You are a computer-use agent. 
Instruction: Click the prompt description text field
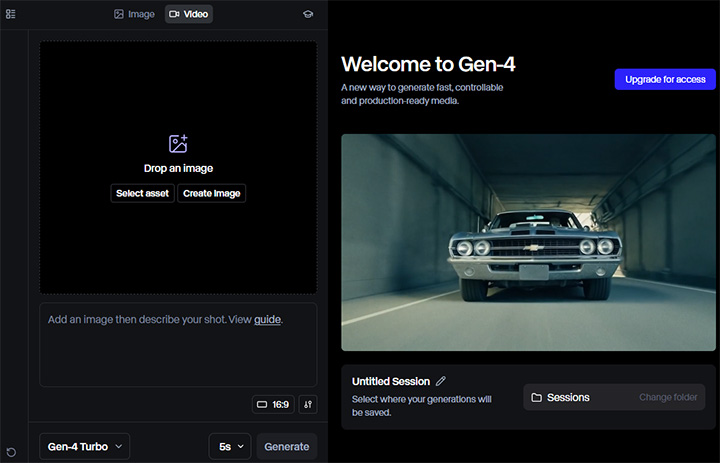[178, 344]
